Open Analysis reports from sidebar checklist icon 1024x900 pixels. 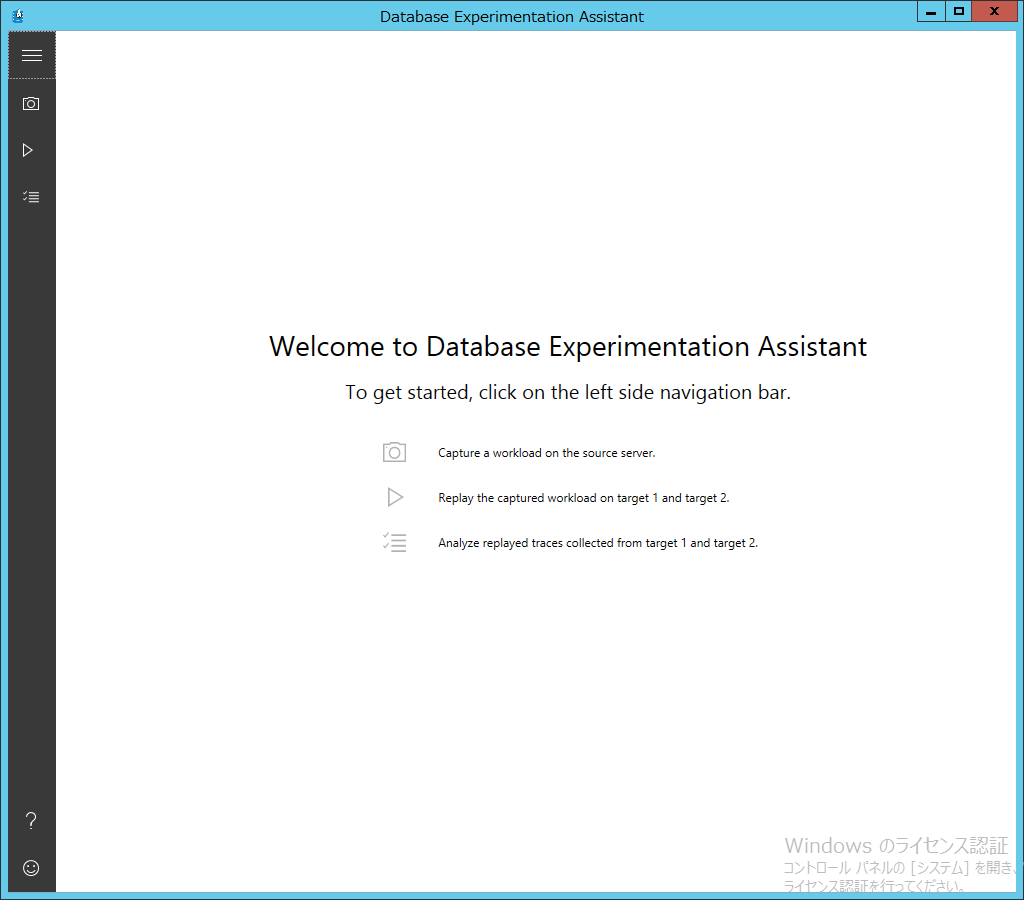pos(31,197)
